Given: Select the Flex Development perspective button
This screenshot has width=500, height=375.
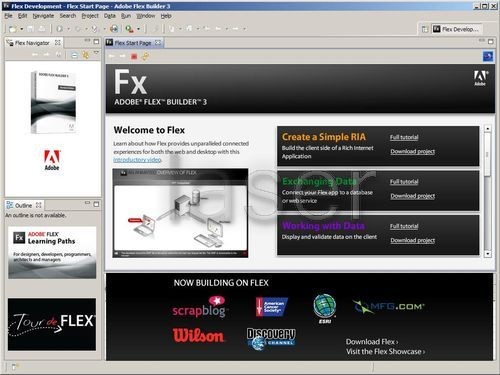Looking at the screenshot, I should tap(457, 29).
